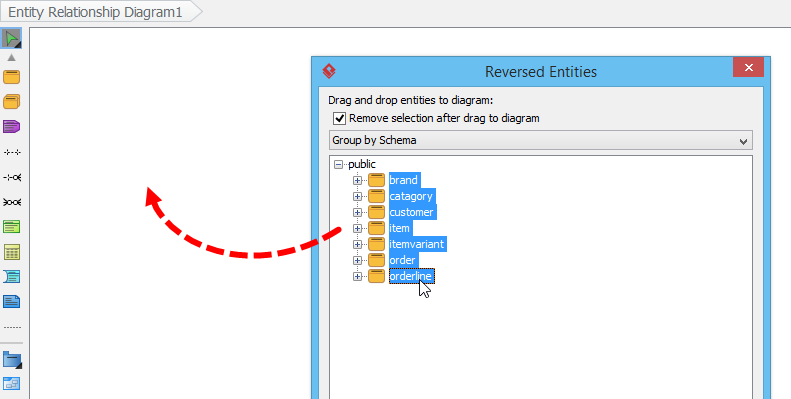Select the stacked entities tool
The image size is (791, 399).
tap(12, 101)
